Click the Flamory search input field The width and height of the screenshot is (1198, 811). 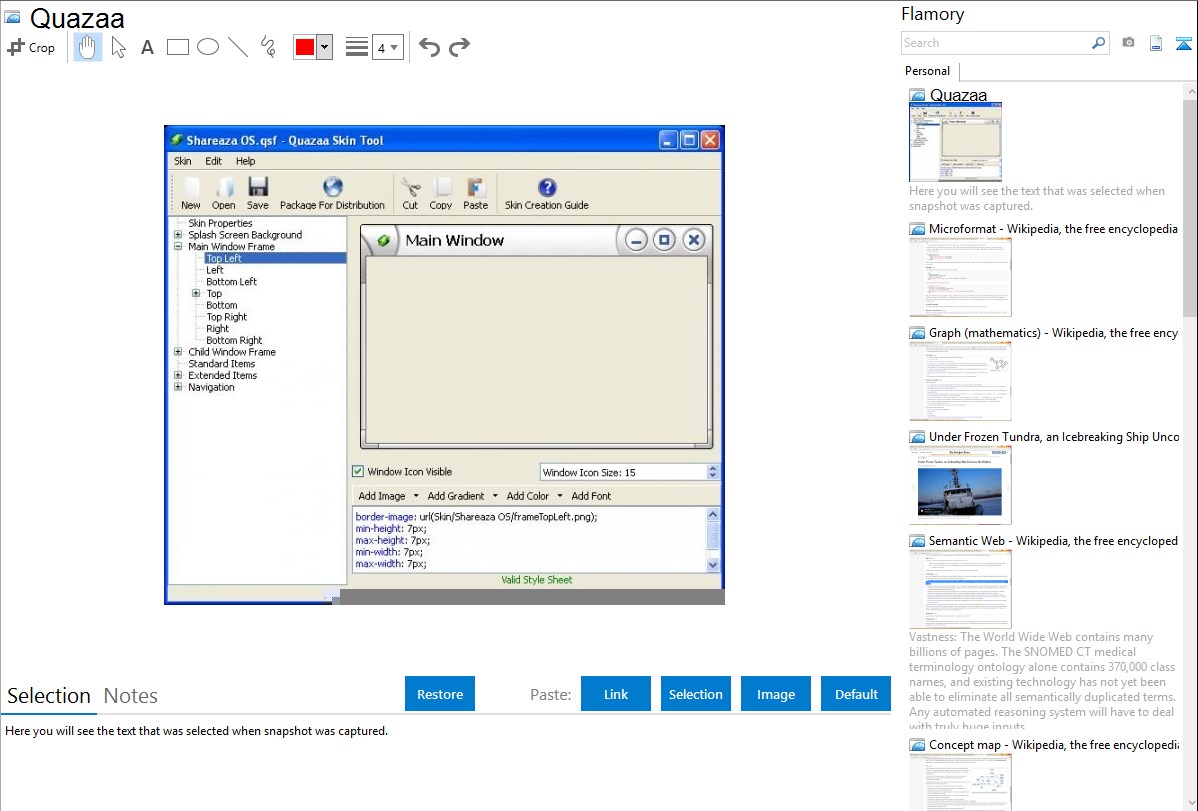996,43
